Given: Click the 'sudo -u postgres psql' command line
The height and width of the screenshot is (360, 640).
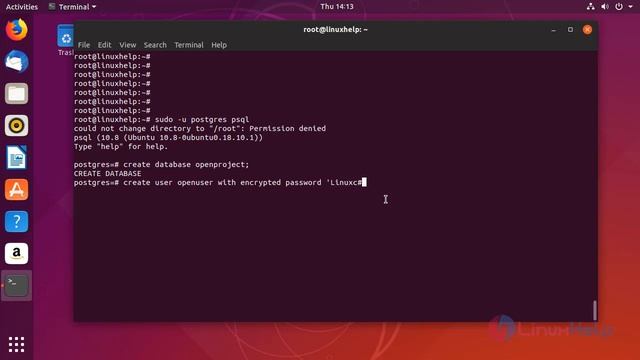Looking at the screenshot, I should (x=161, y=120).
